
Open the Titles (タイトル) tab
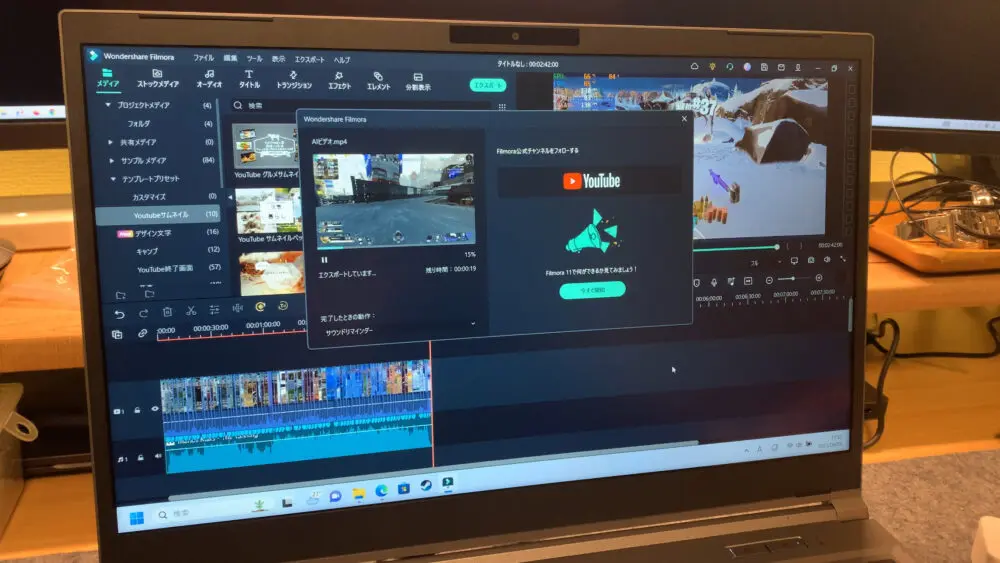point(249,80)
